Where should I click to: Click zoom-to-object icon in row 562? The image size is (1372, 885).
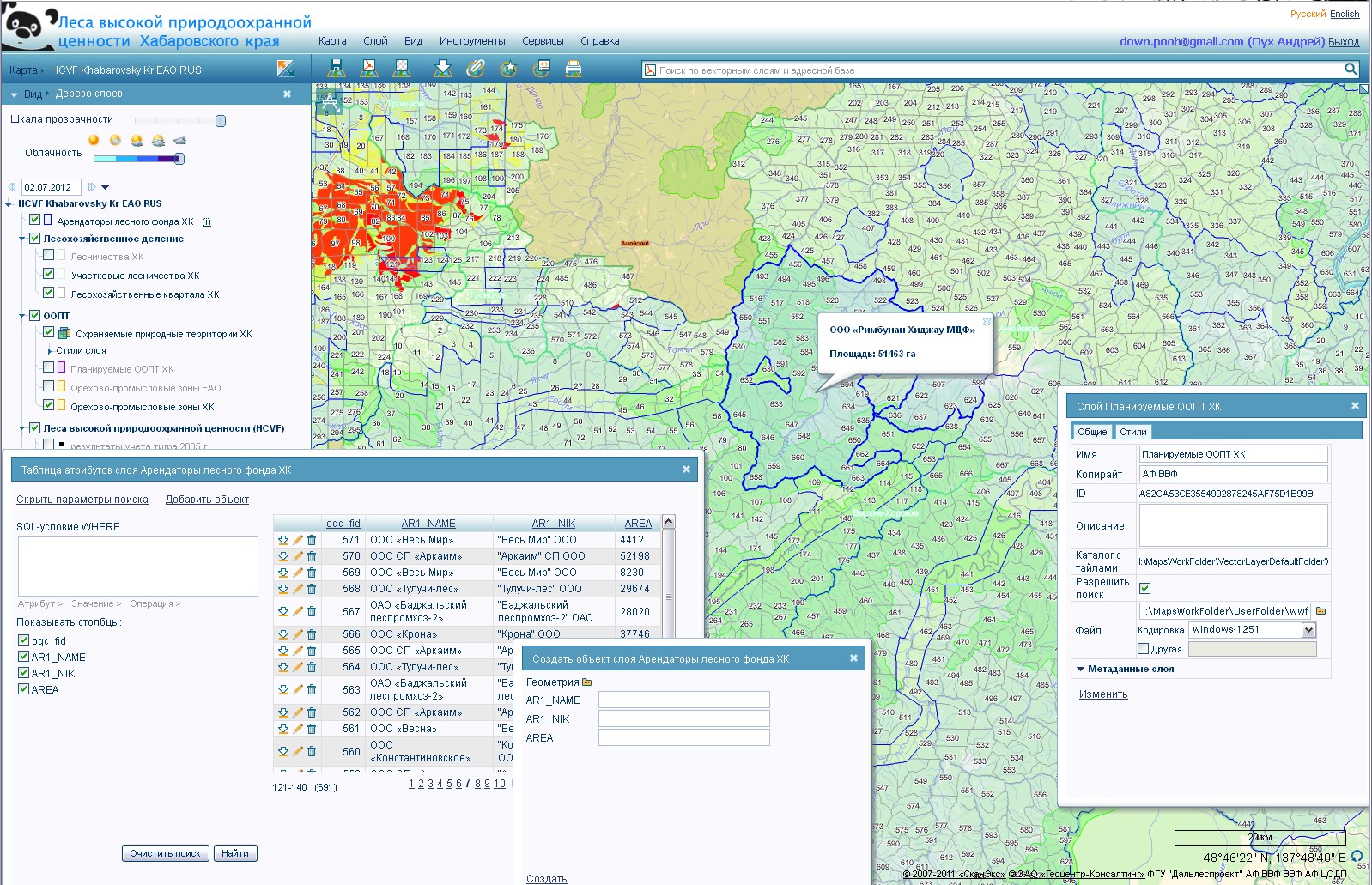pyautogui.click(x=282, y=712)
